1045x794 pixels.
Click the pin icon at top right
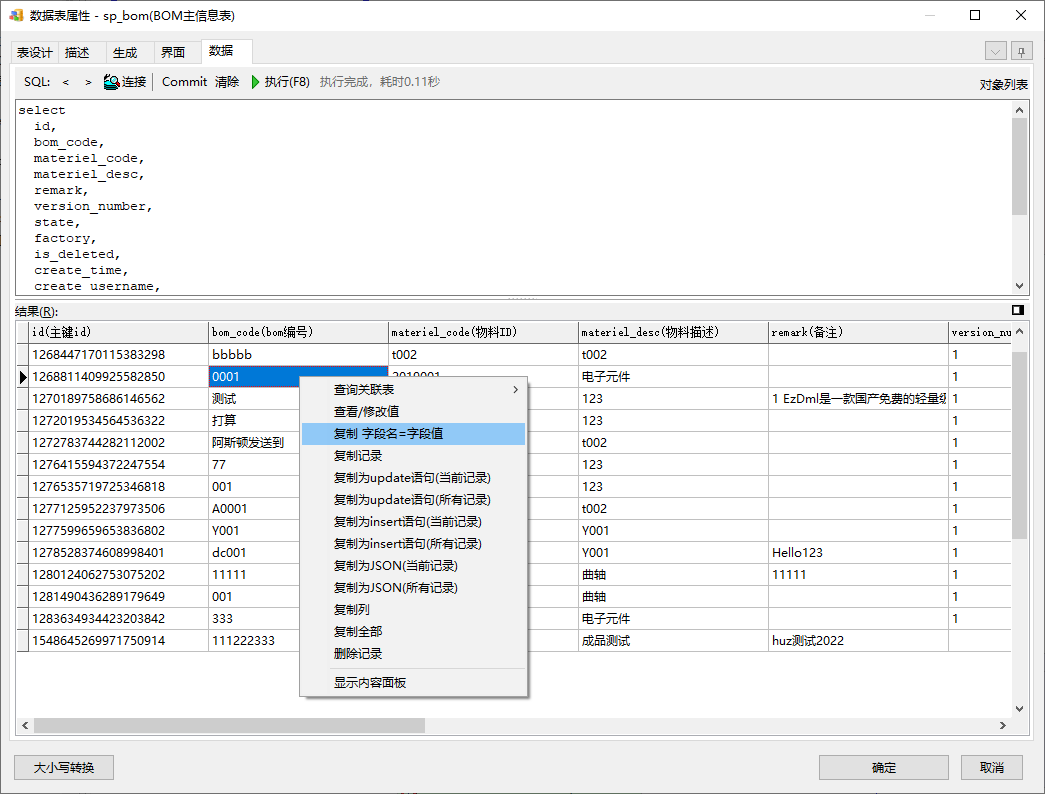point(1021,51)
